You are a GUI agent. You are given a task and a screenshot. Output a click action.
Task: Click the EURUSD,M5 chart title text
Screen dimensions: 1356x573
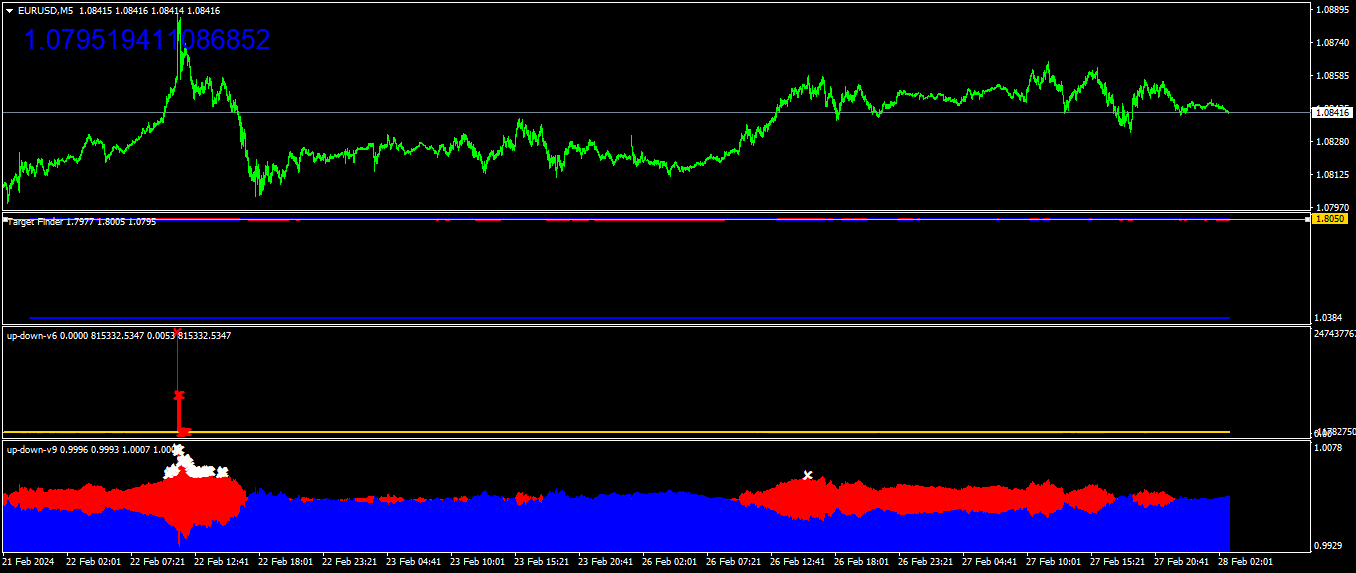[45, 10]
